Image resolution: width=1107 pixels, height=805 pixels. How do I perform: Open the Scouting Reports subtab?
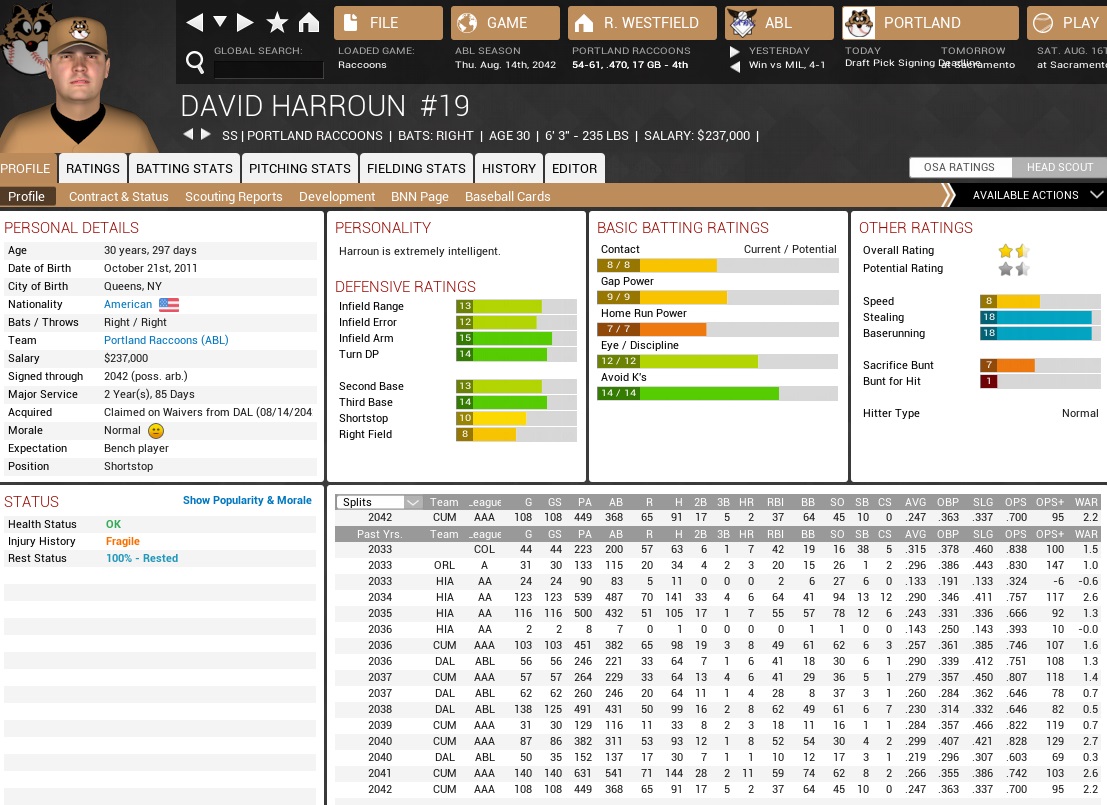[233, 197]
